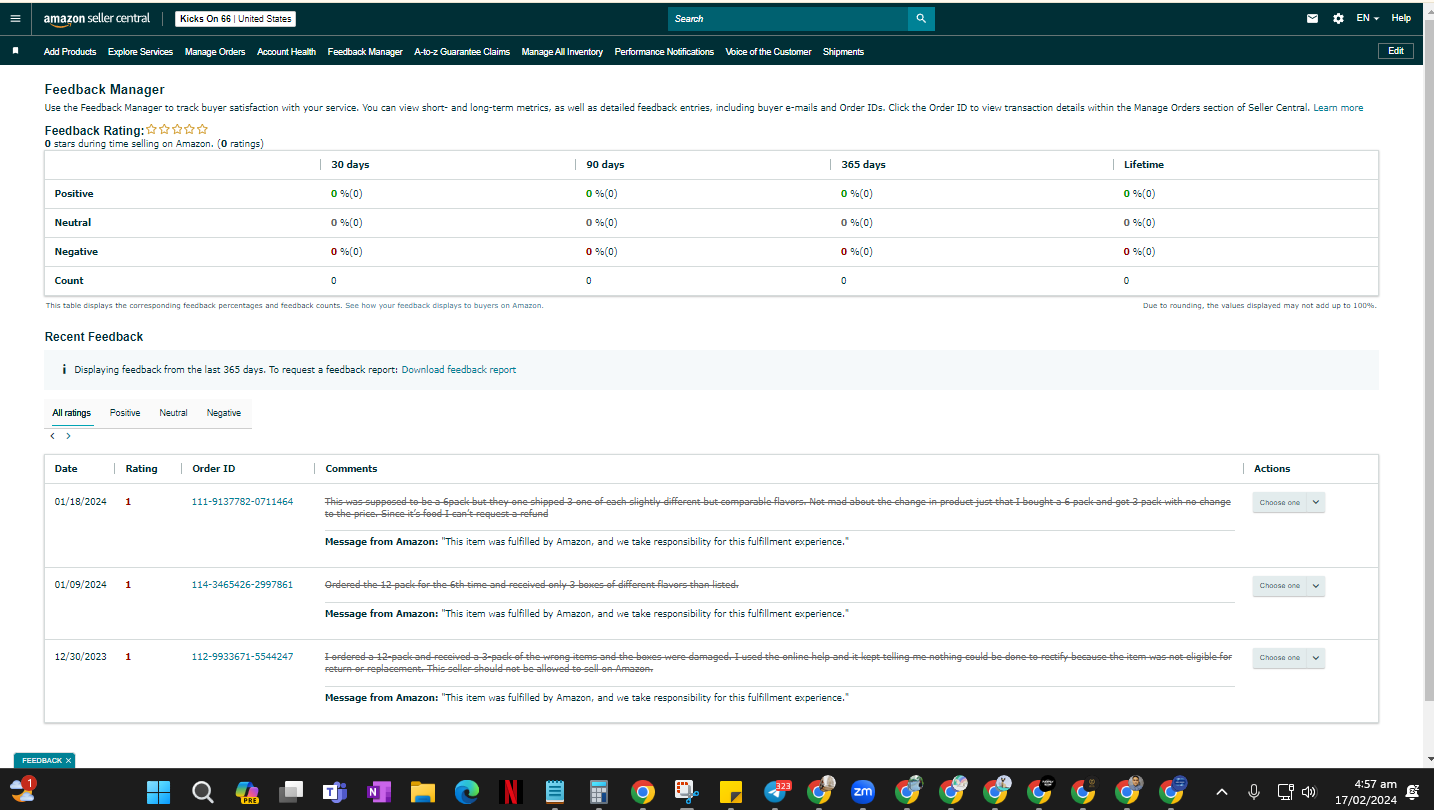Open Explore Services menu item
This screenshot has height=810, width=1434.
(140, 52)
